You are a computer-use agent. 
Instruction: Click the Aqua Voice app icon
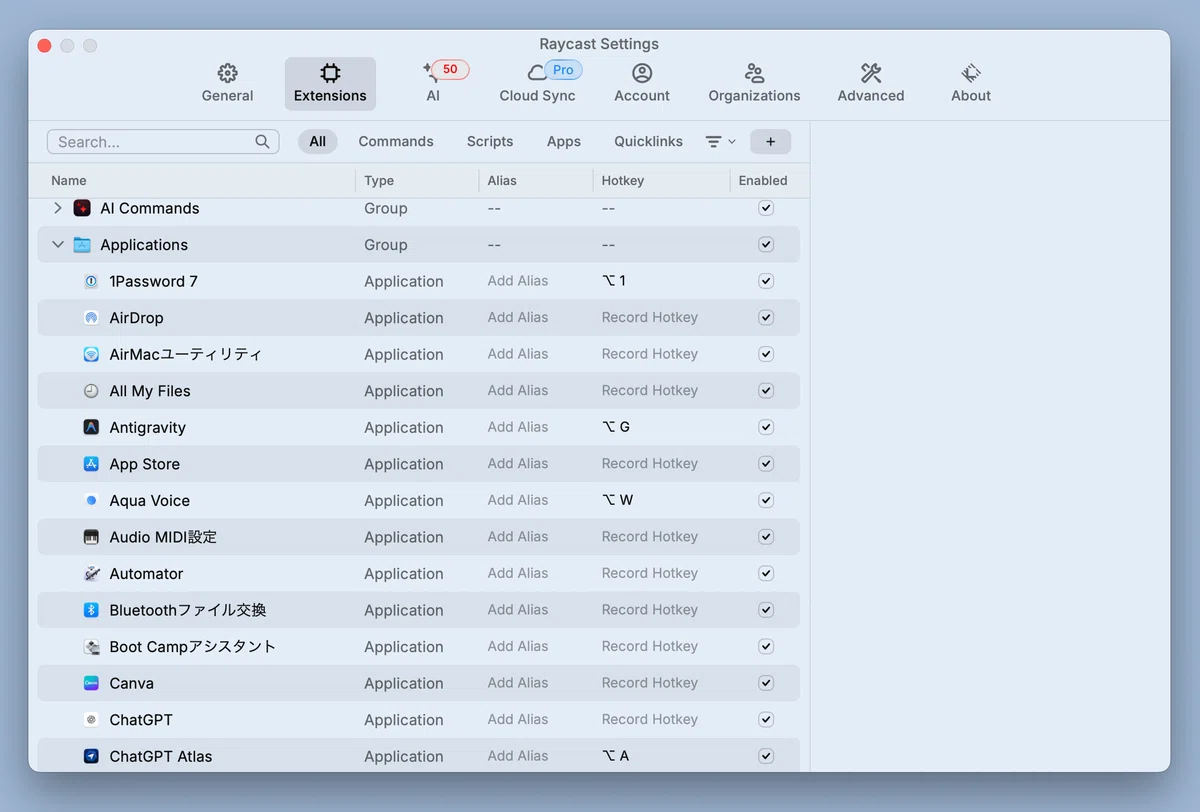91,501
